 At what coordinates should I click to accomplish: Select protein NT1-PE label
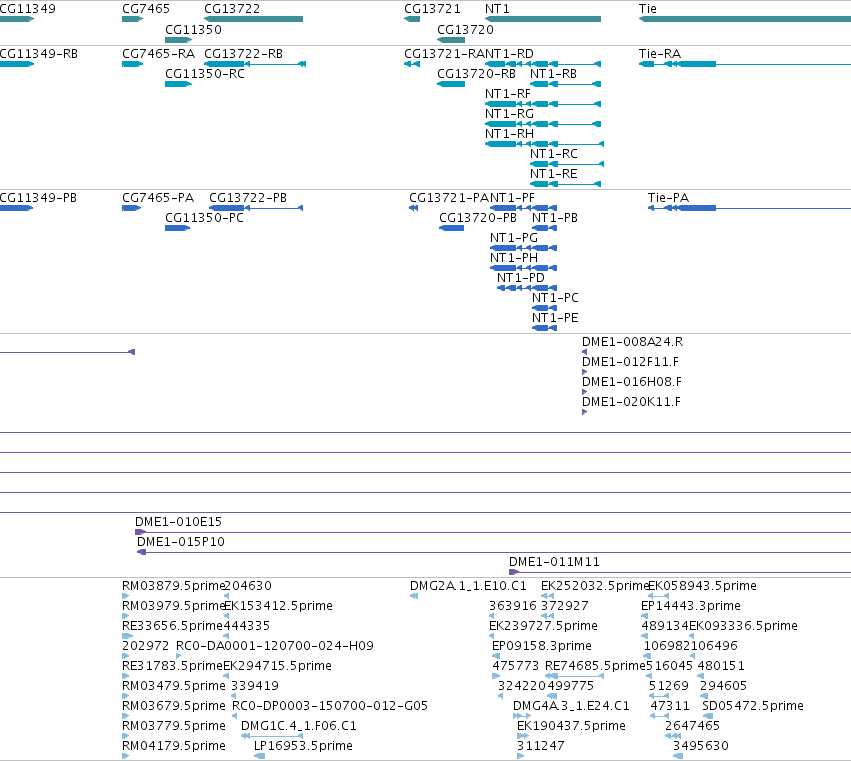coord(555,318)
